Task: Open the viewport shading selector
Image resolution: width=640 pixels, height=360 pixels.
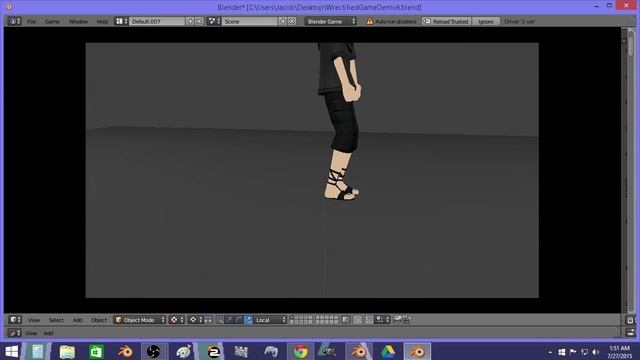Action: click(177, 320)
